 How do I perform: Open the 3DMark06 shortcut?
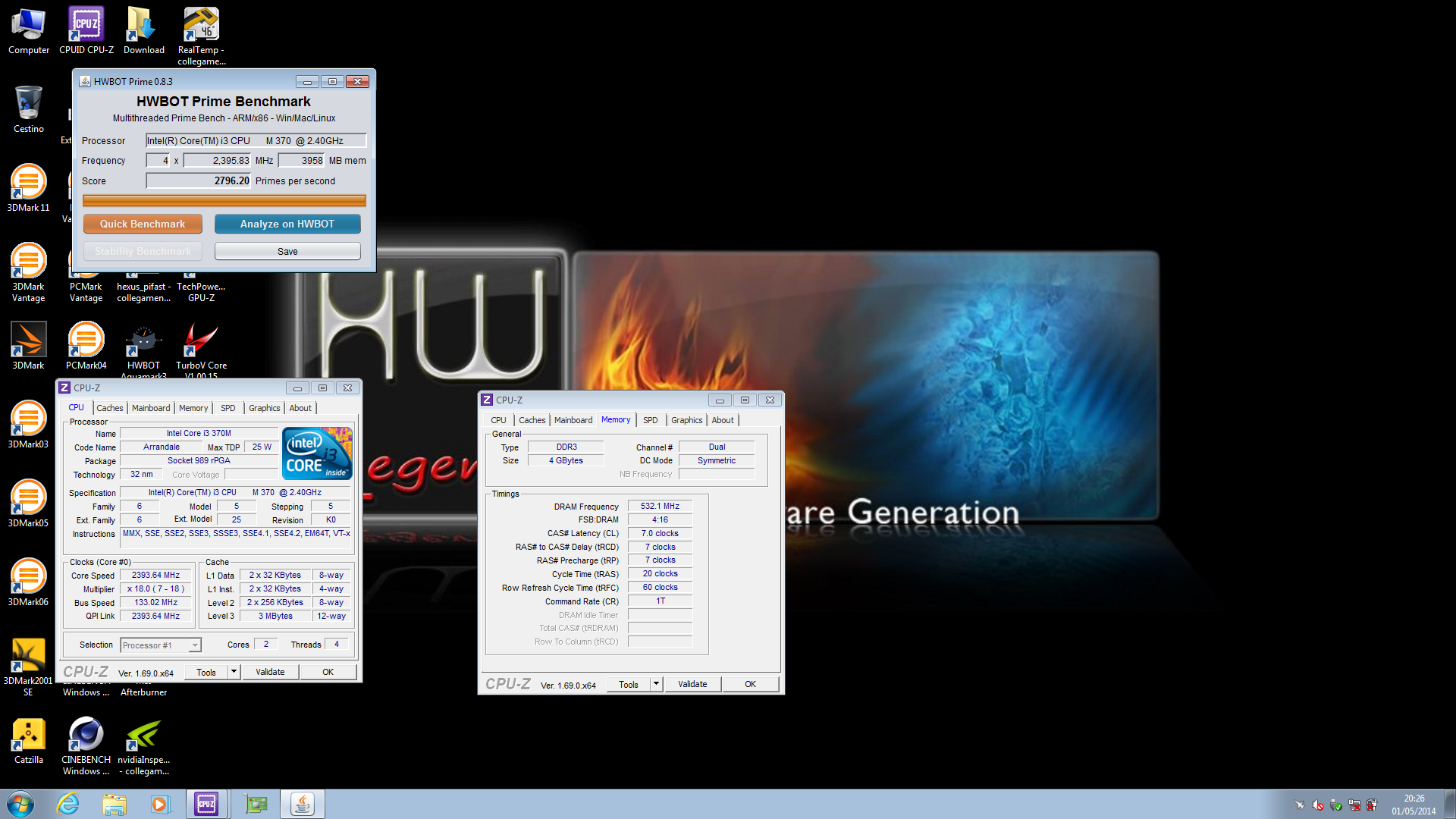coord(29,582)
